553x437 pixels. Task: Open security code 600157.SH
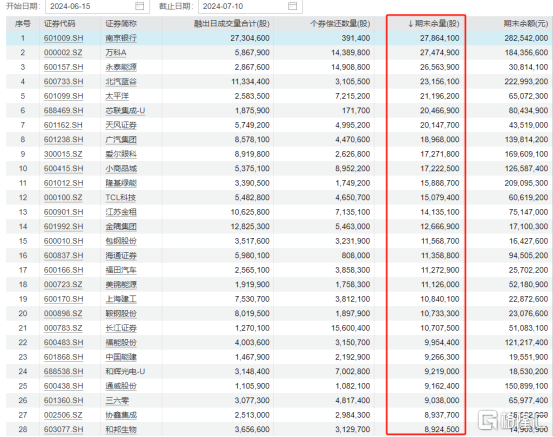(63, 67)
